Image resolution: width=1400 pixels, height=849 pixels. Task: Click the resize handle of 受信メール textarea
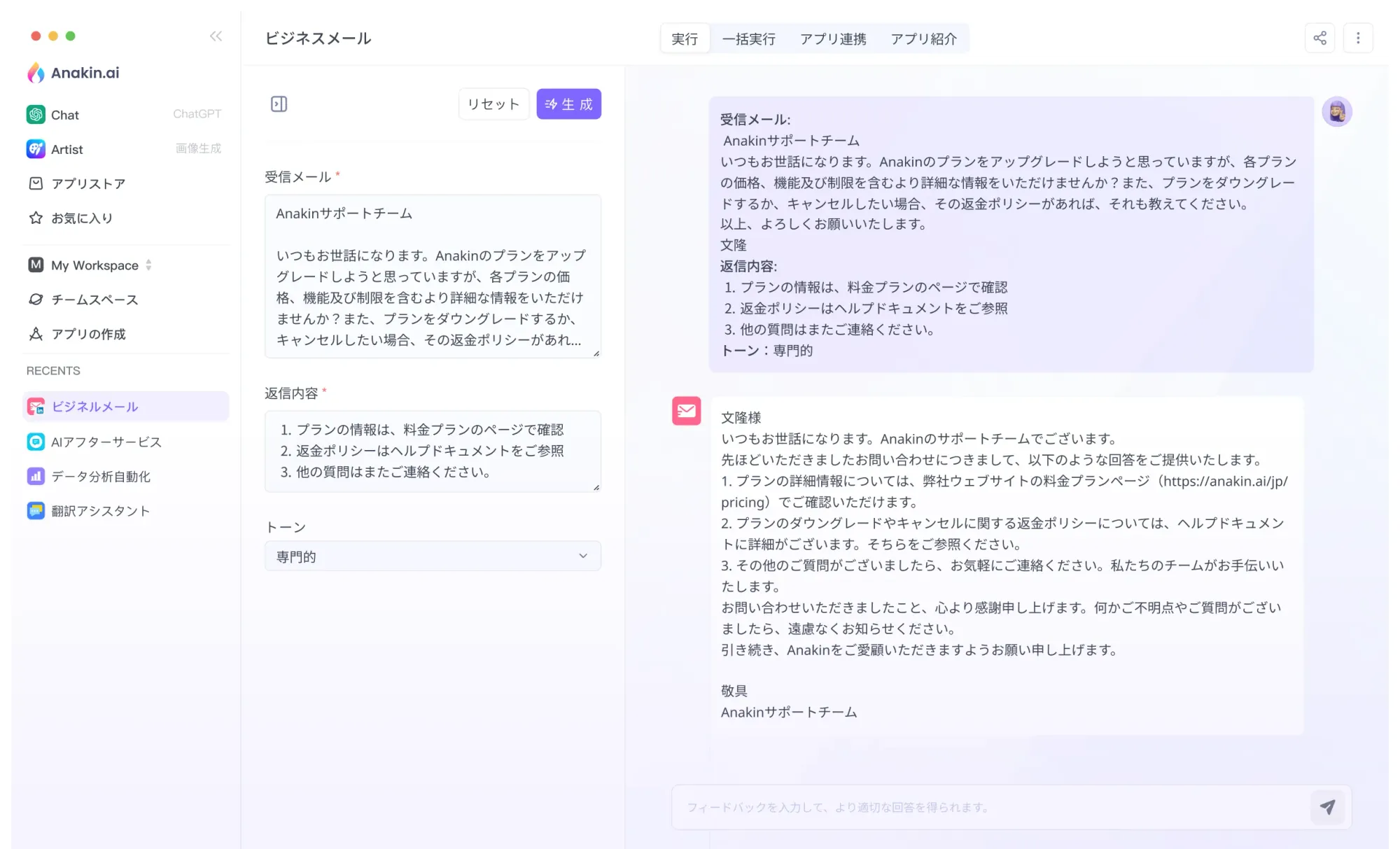[x=596, y=353]
